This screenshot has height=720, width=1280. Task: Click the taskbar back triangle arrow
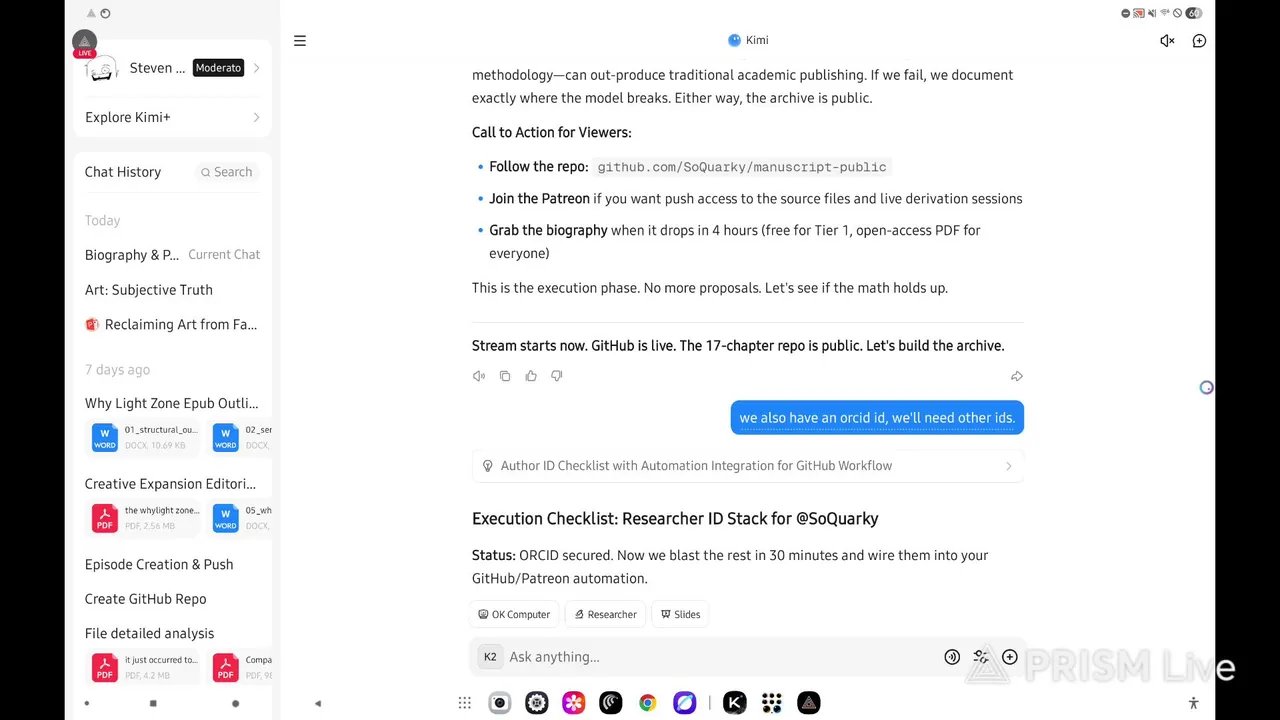318,704
